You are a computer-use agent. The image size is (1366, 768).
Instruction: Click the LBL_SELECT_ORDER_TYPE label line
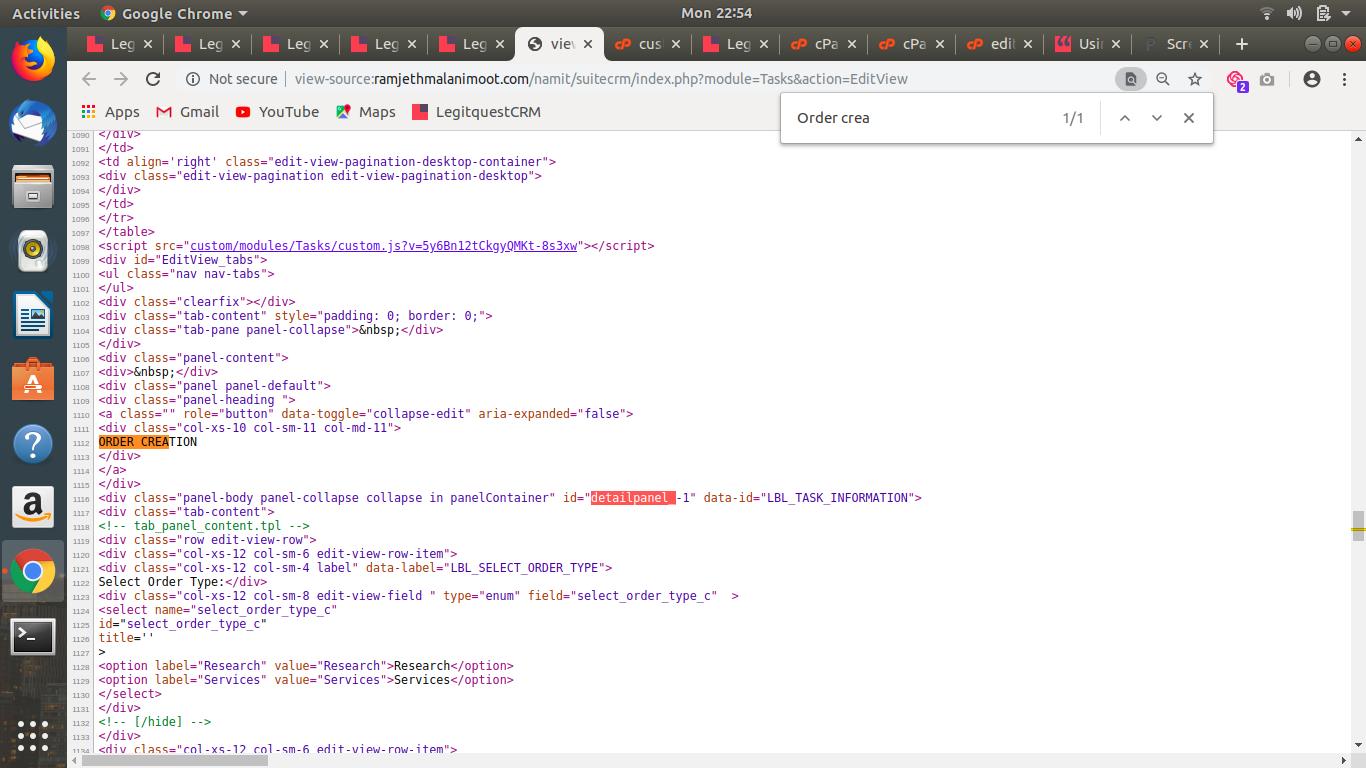[355, 567]
